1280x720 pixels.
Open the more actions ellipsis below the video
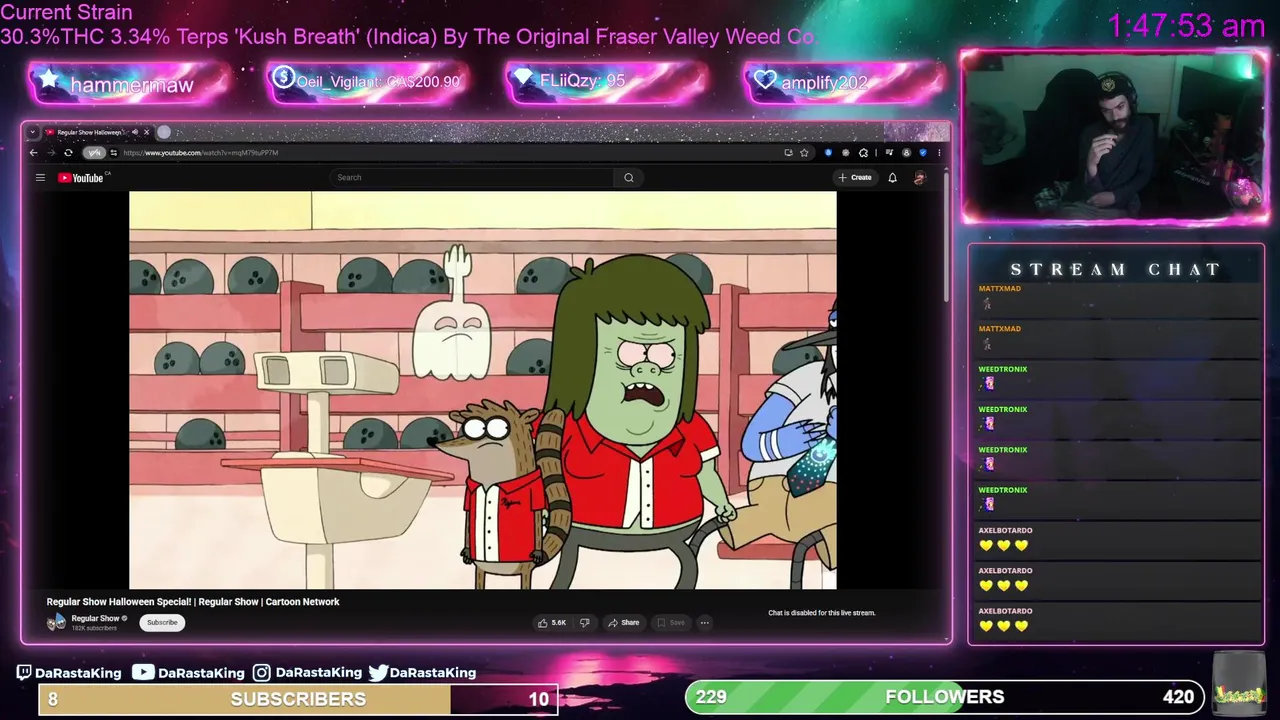704,623
